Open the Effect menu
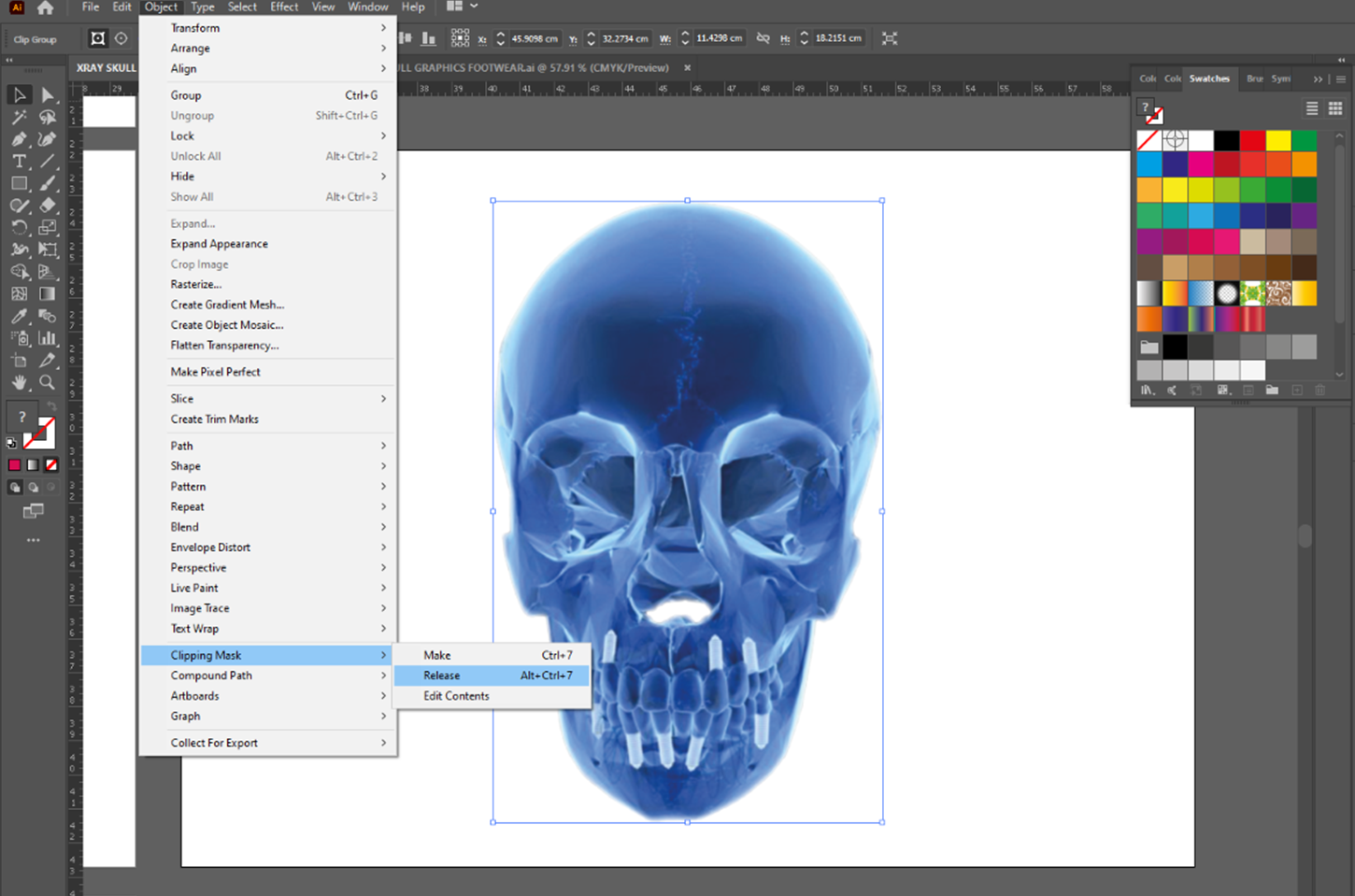 284,7
